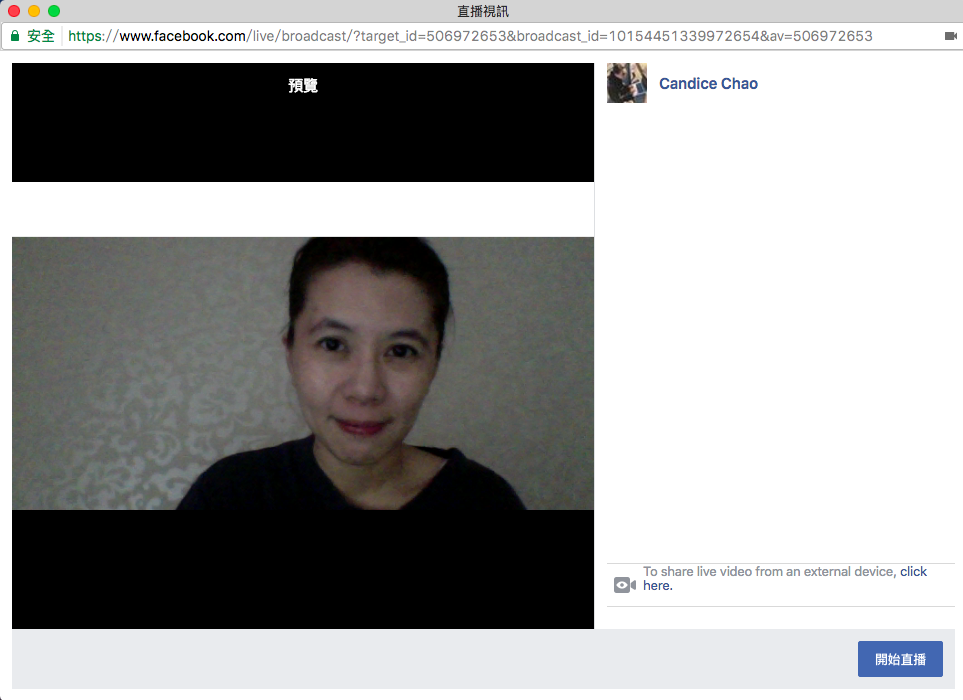Minimize the window using yellow button

[34, 11]
